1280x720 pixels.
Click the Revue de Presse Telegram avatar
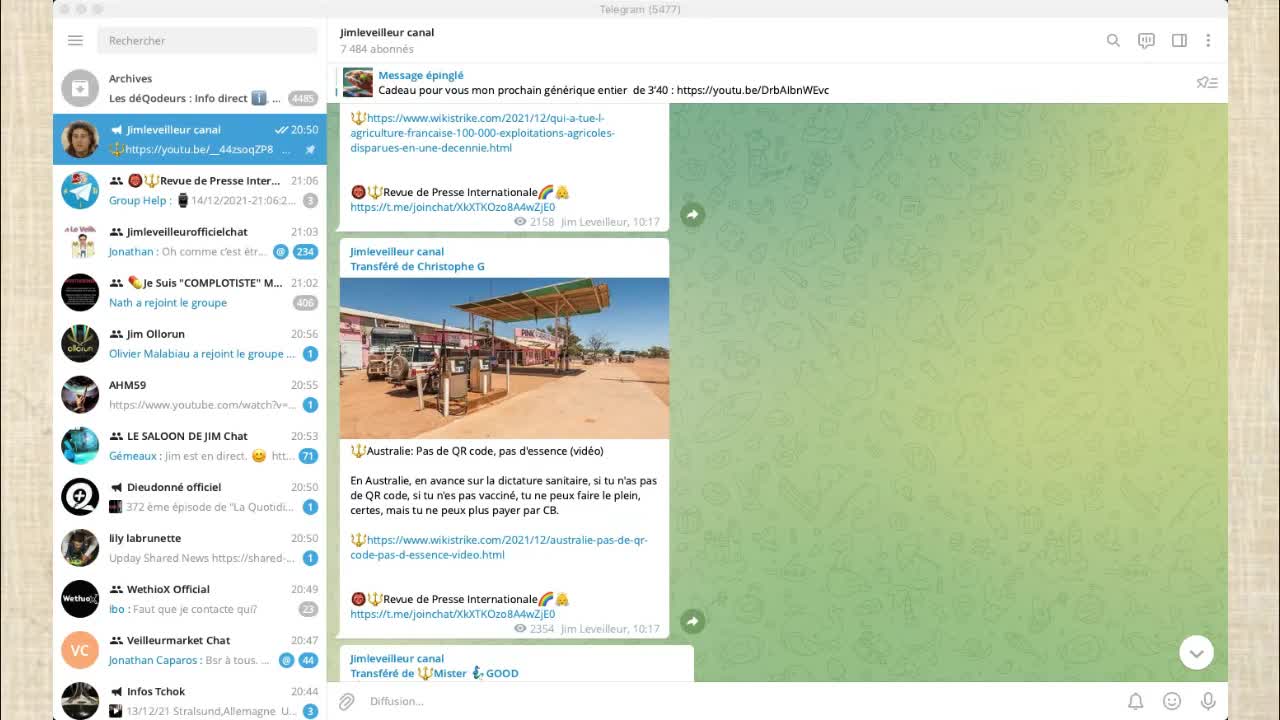click(80, 190)
